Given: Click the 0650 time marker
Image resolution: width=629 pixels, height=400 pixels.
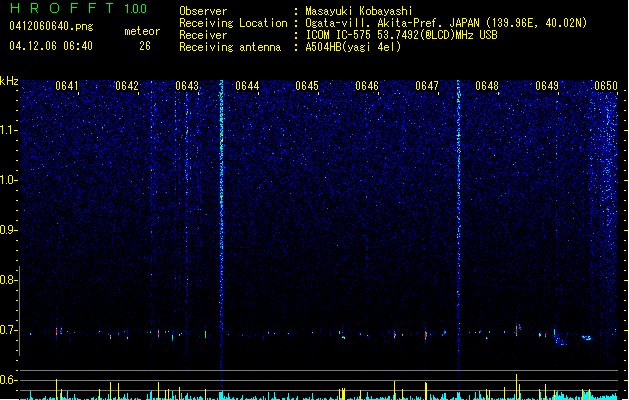Looking at the screenshot, I should (x=606, y=86).
